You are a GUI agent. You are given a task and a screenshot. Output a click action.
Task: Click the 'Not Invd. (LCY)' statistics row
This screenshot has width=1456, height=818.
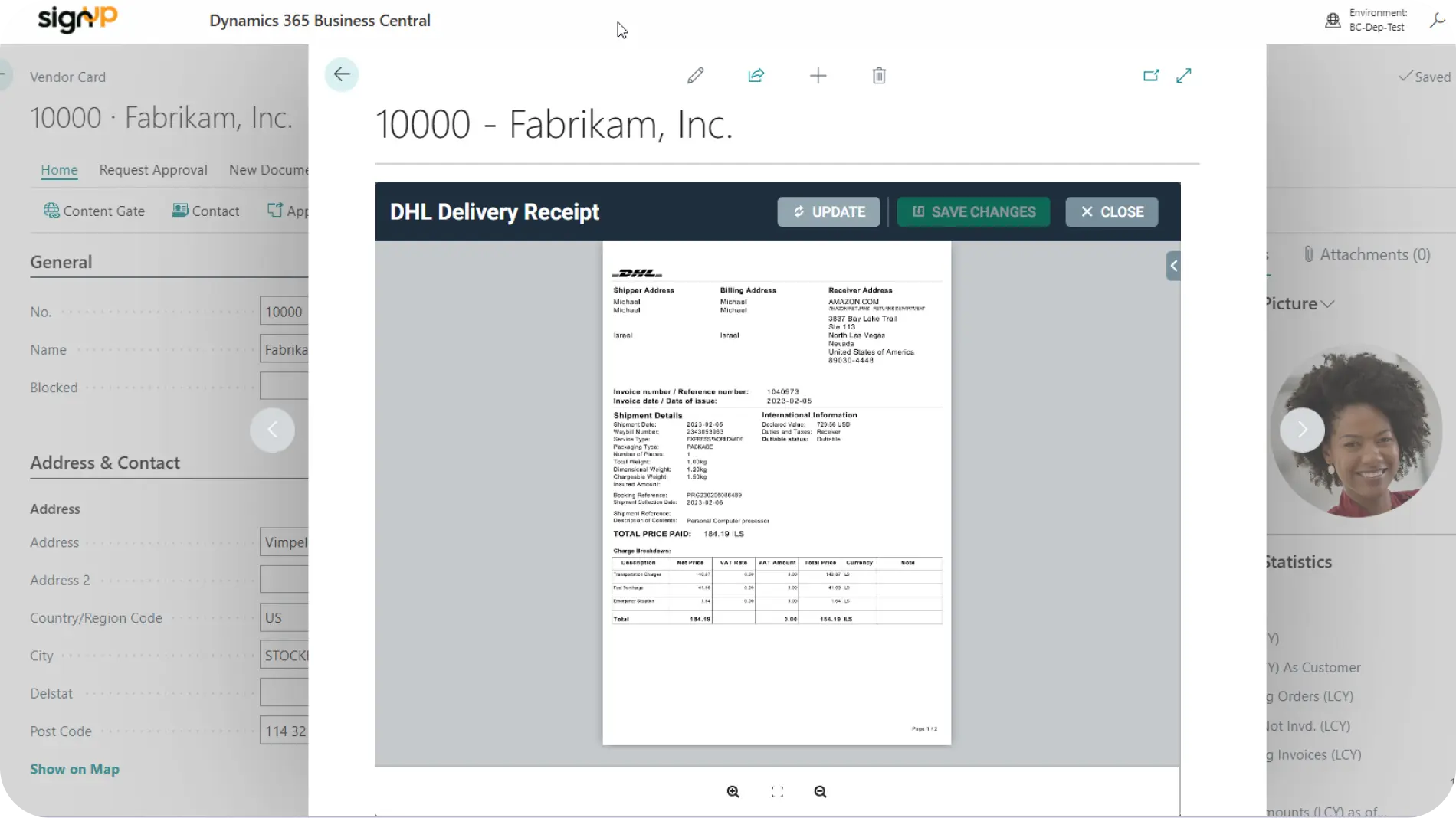click(x=1308, y=725)
